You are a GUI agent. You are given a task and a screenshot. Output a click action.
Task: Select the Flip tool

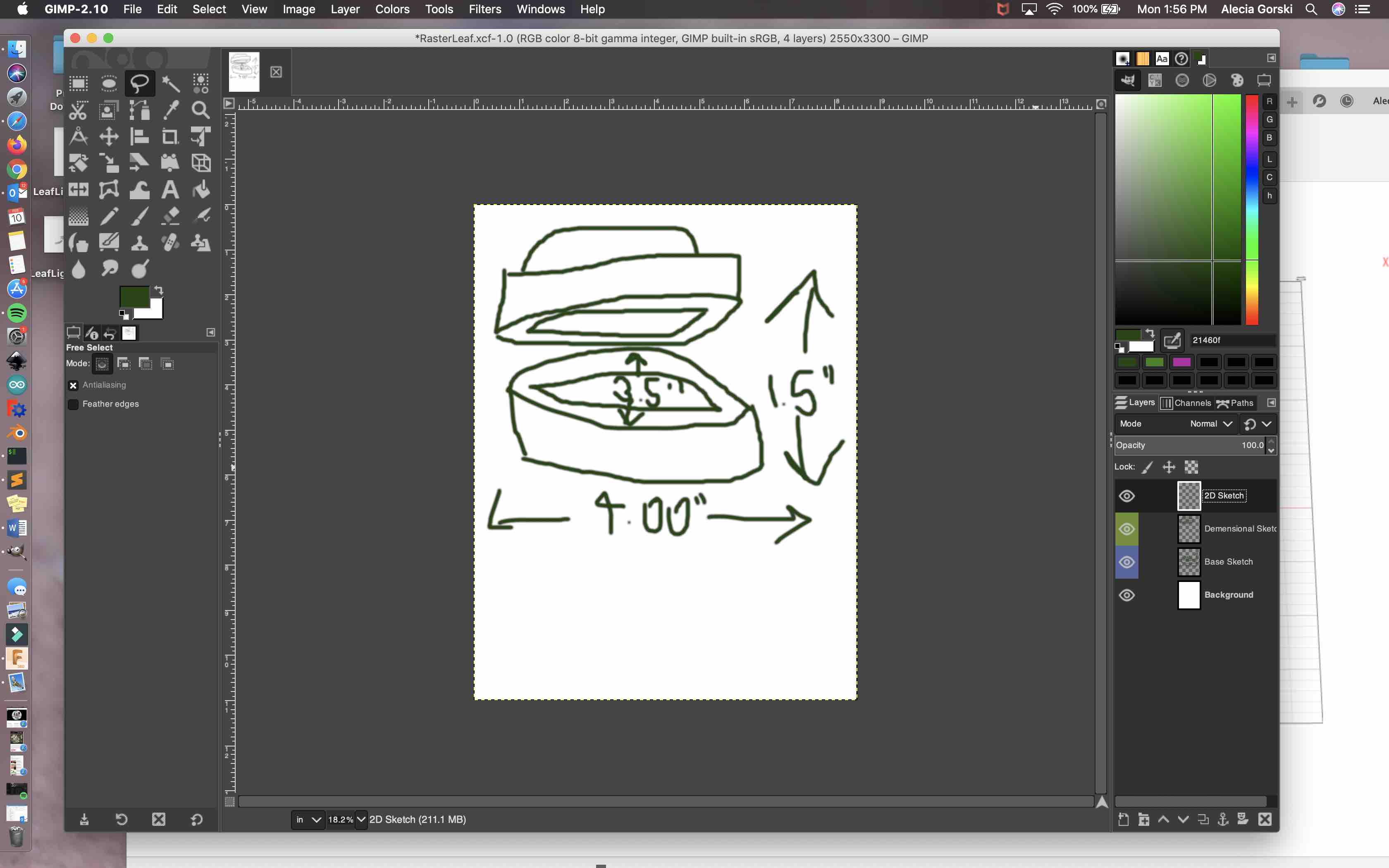(79, 189)
